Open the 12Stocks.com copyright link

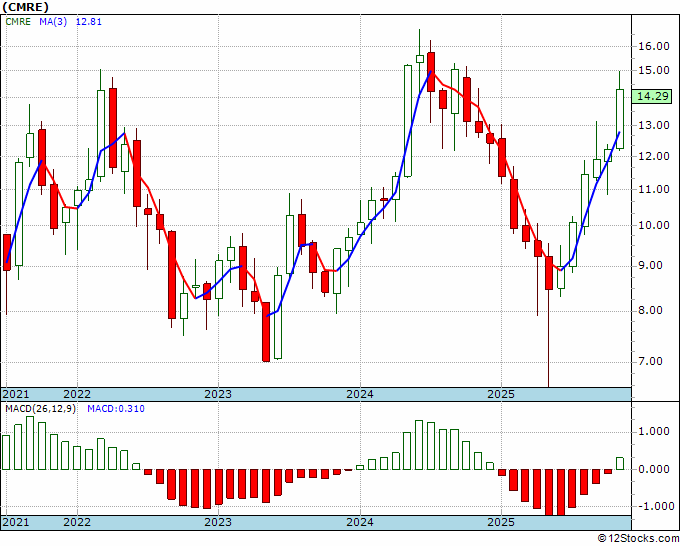coord(638,539)
